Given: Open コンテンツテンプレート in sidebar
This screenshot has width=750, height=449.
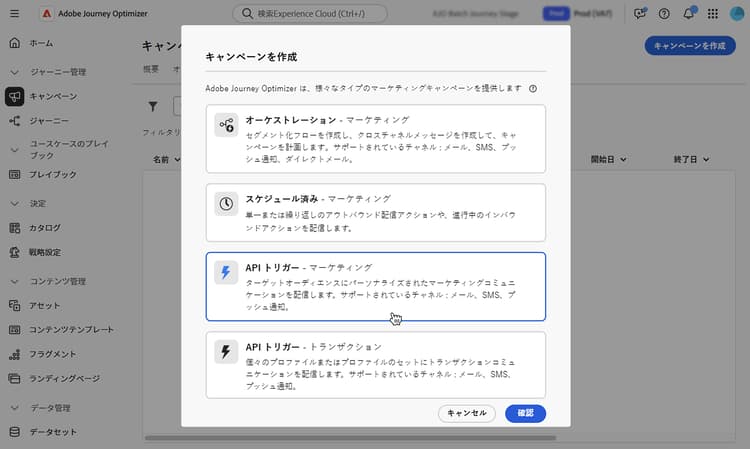Looking at the screenshot, I should pos(72,329).
